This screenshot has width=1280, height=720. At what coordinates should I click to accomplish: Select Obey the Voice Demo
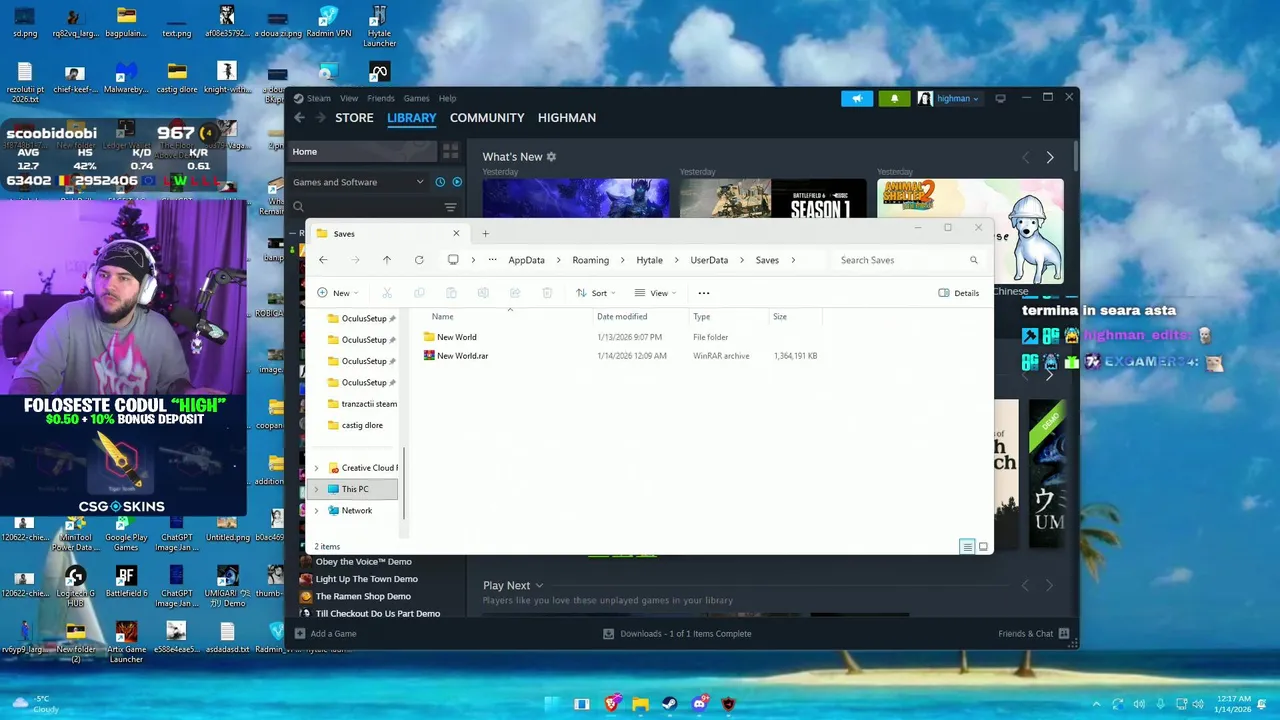tap(363, 561)
